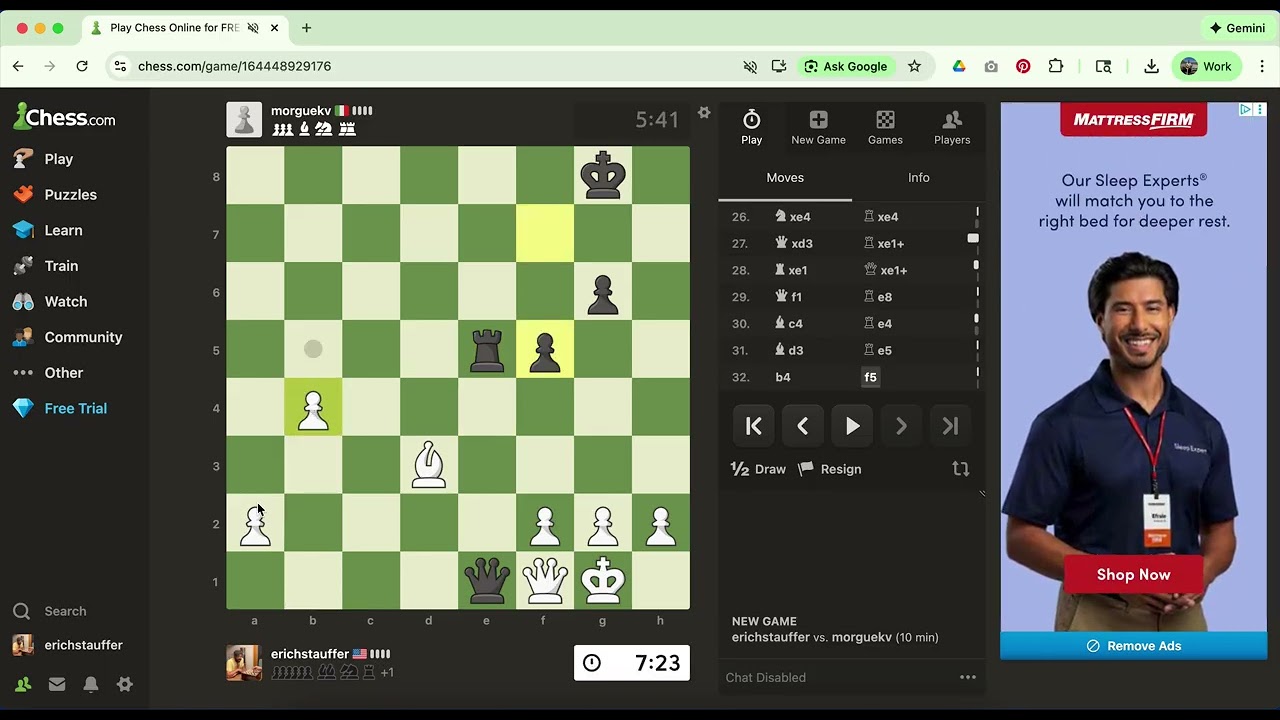Go to next move

click(901, 426)
